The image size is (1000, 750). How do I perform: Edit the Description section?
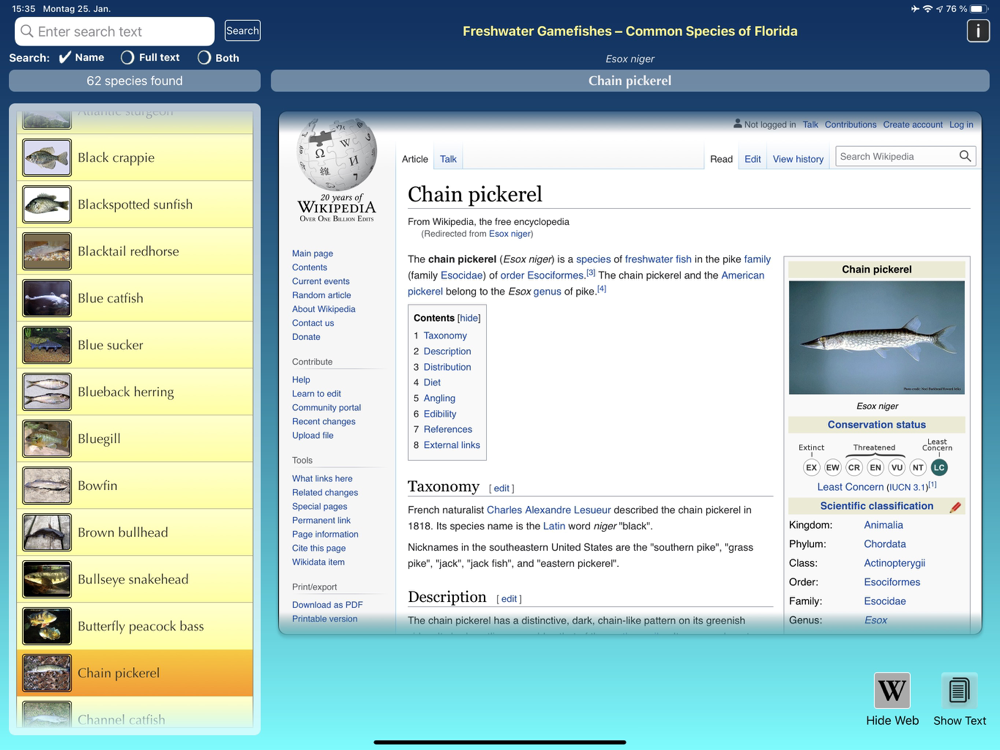tap(508, 599)
